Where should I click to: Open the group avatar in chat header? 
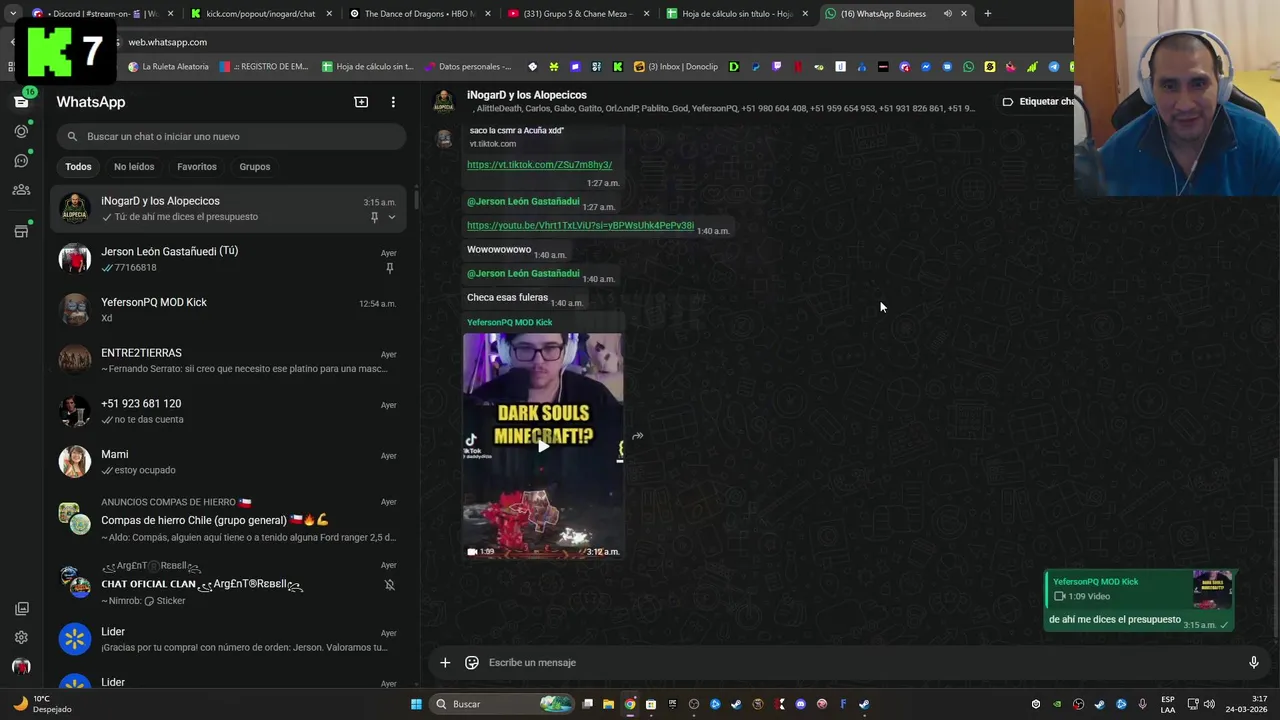tap(444, 101)
